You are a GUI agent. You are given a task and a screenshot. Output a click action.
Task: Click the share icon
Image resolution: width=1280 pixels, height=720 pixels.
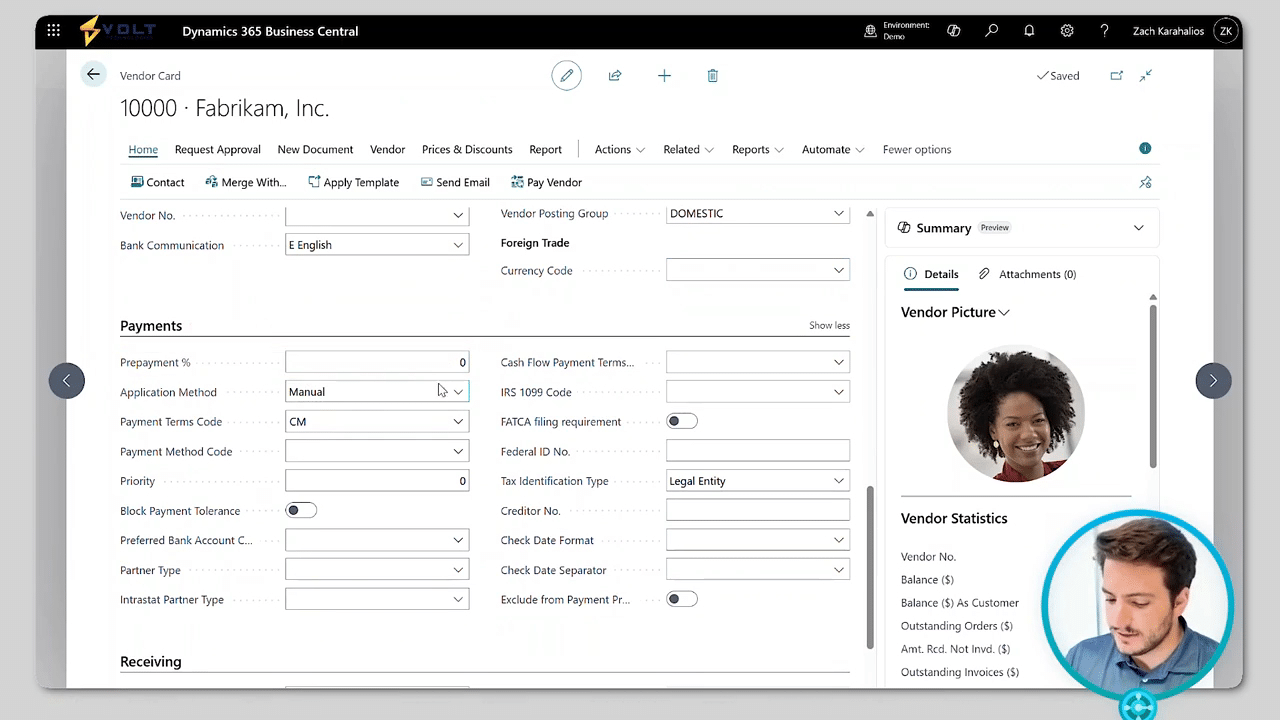click(615, 75)
